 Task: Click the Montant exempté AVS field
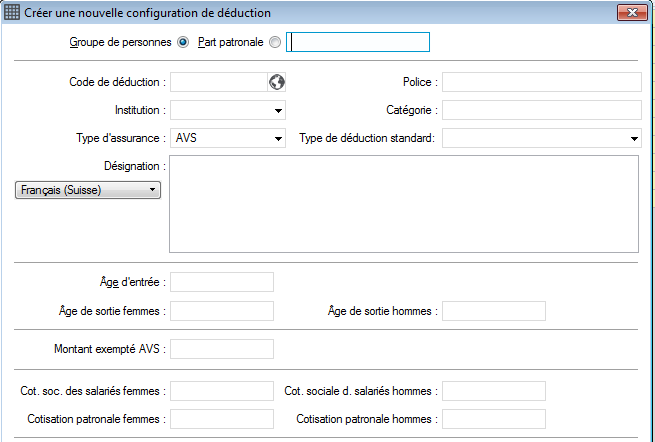coord(222,349)
